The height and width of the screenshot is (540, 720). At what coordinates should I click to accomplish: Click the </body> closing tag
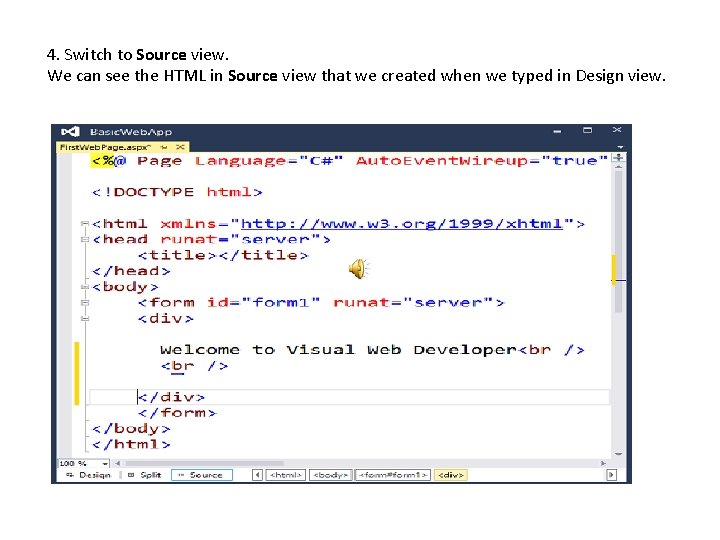131,428
